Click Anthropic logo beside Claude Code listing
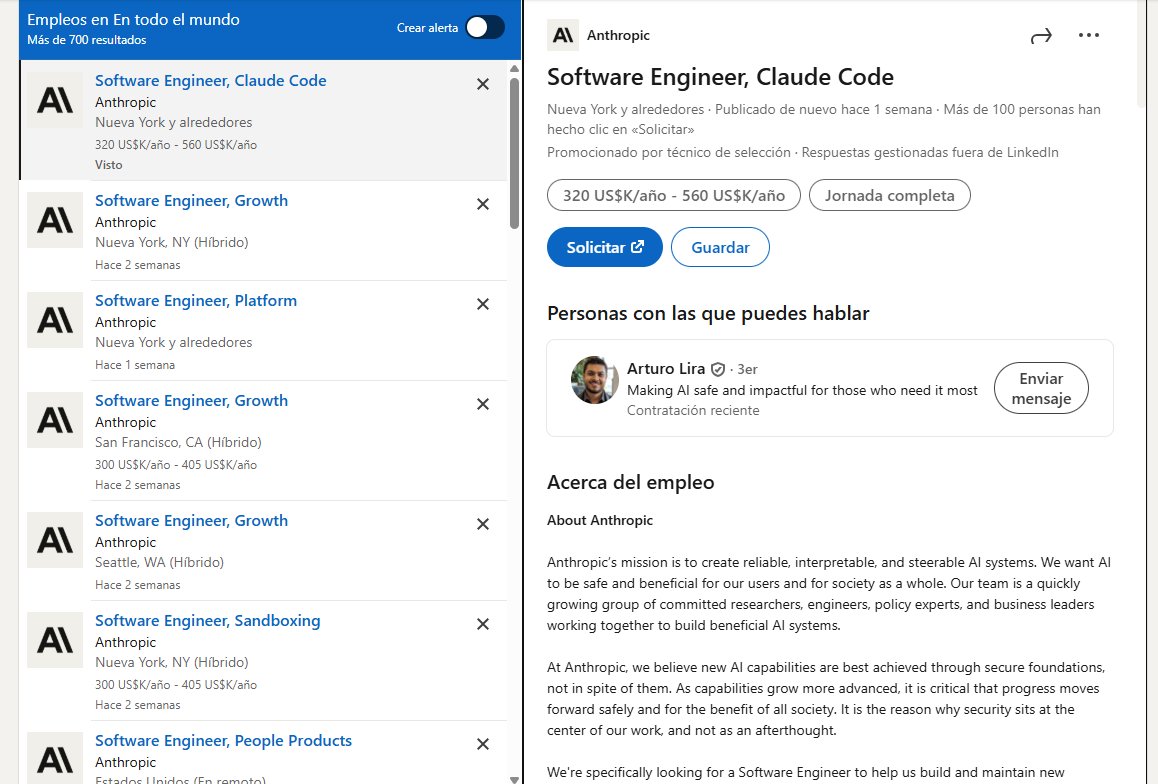Image resolution: width=1158 pixels, height=784 pixels. click(x=55, y=100)
